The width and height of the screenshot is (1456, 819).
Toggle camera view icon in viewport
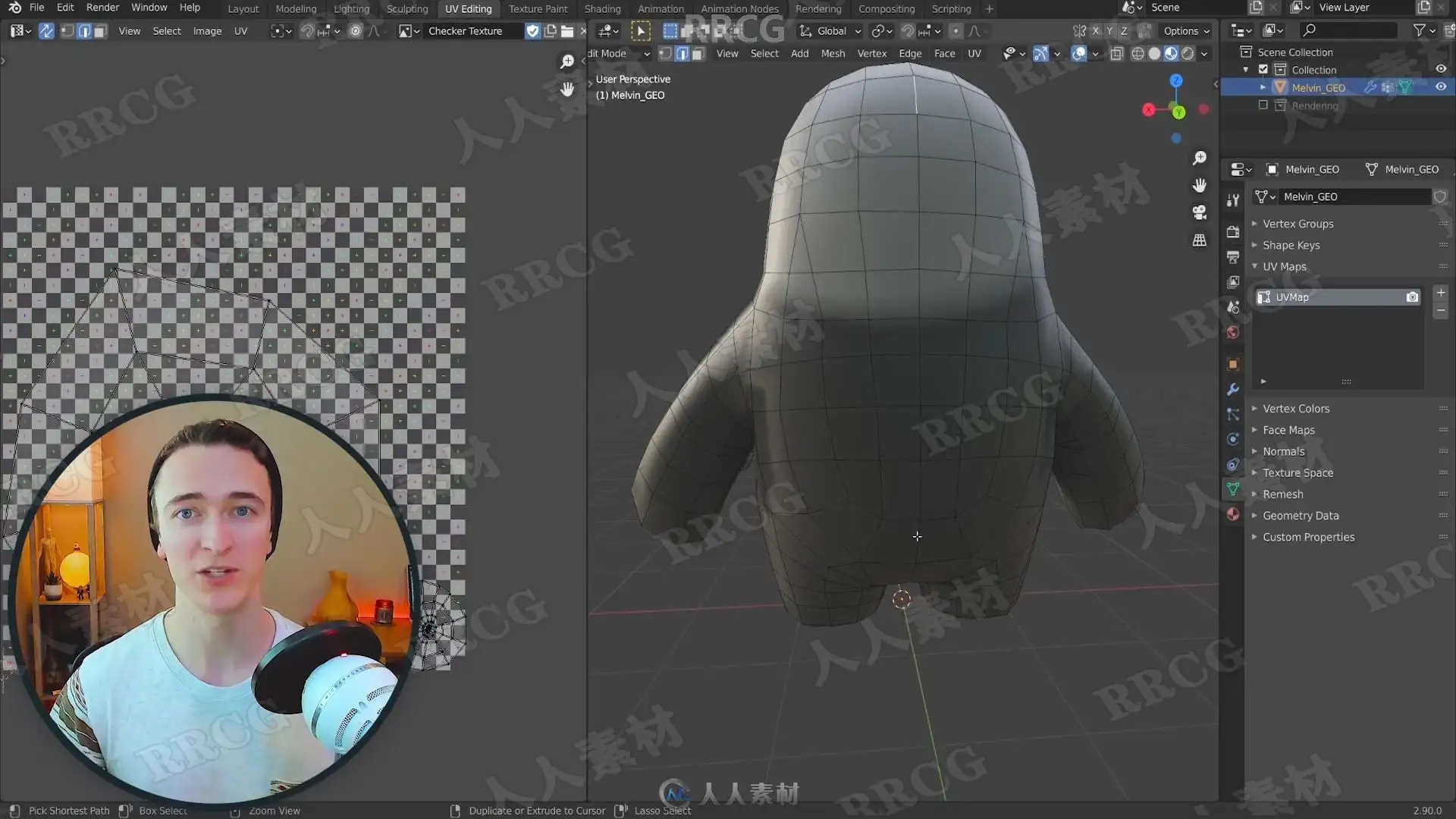tap(1199, 213)
